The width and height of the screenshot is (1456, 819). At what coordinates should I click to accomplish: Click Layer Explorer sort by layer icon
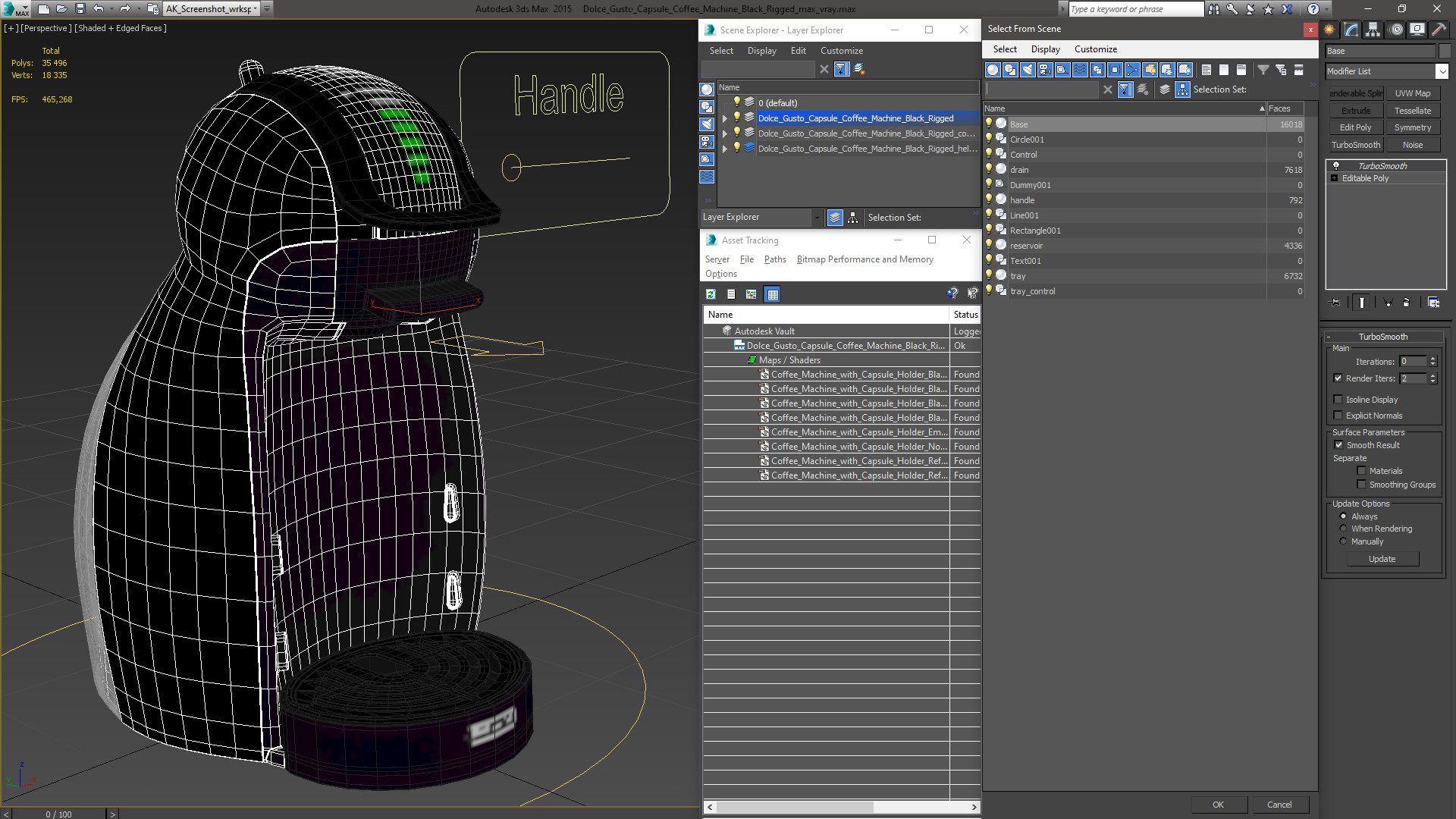pyautogui.click(x=835, y=218)
